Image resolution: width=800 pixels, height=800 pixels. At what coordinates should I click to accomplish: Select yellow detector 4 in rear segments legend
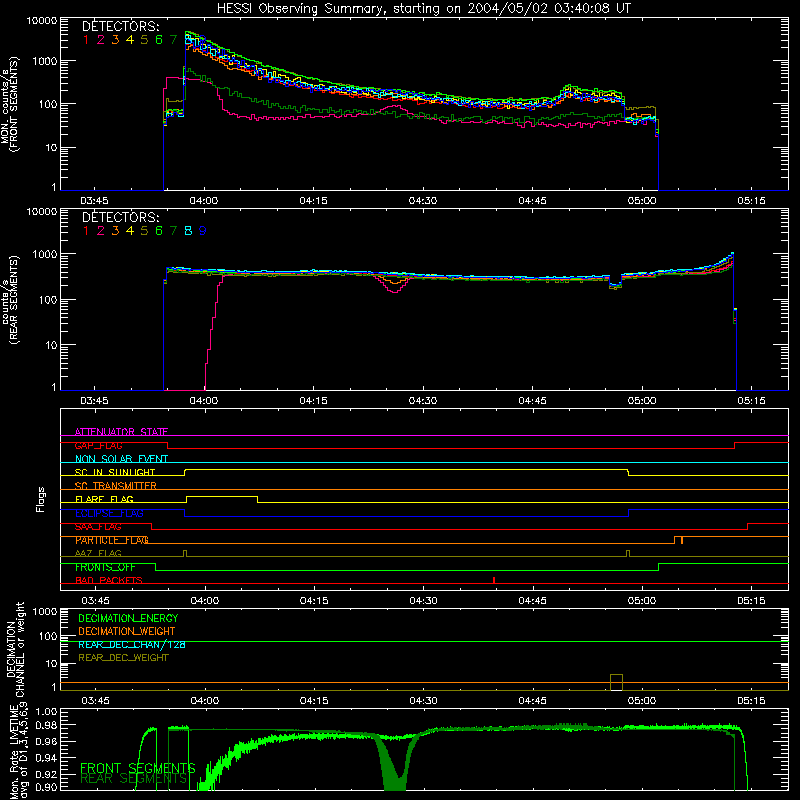click(x=130, y=231)
